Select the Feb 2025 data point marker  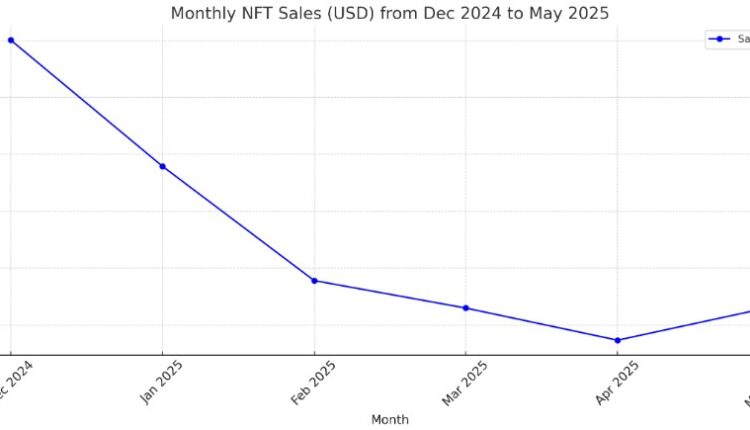pyautogui.click(x=314, y=281)
